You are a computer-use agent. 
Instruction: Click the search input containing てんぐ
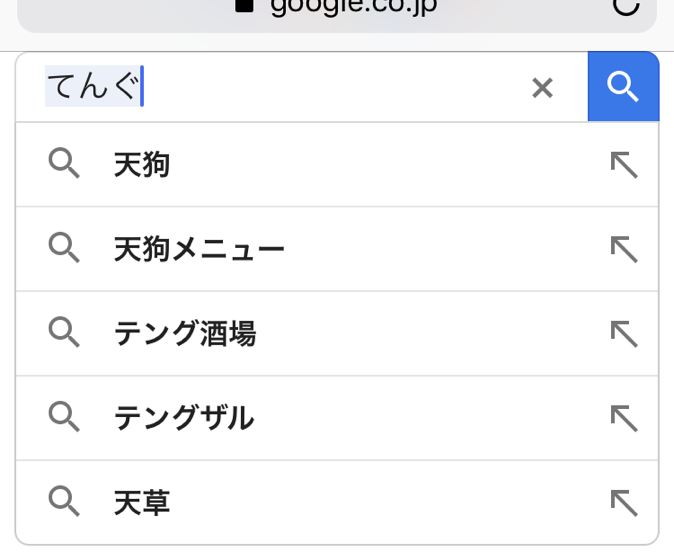[x=300, y=87]
